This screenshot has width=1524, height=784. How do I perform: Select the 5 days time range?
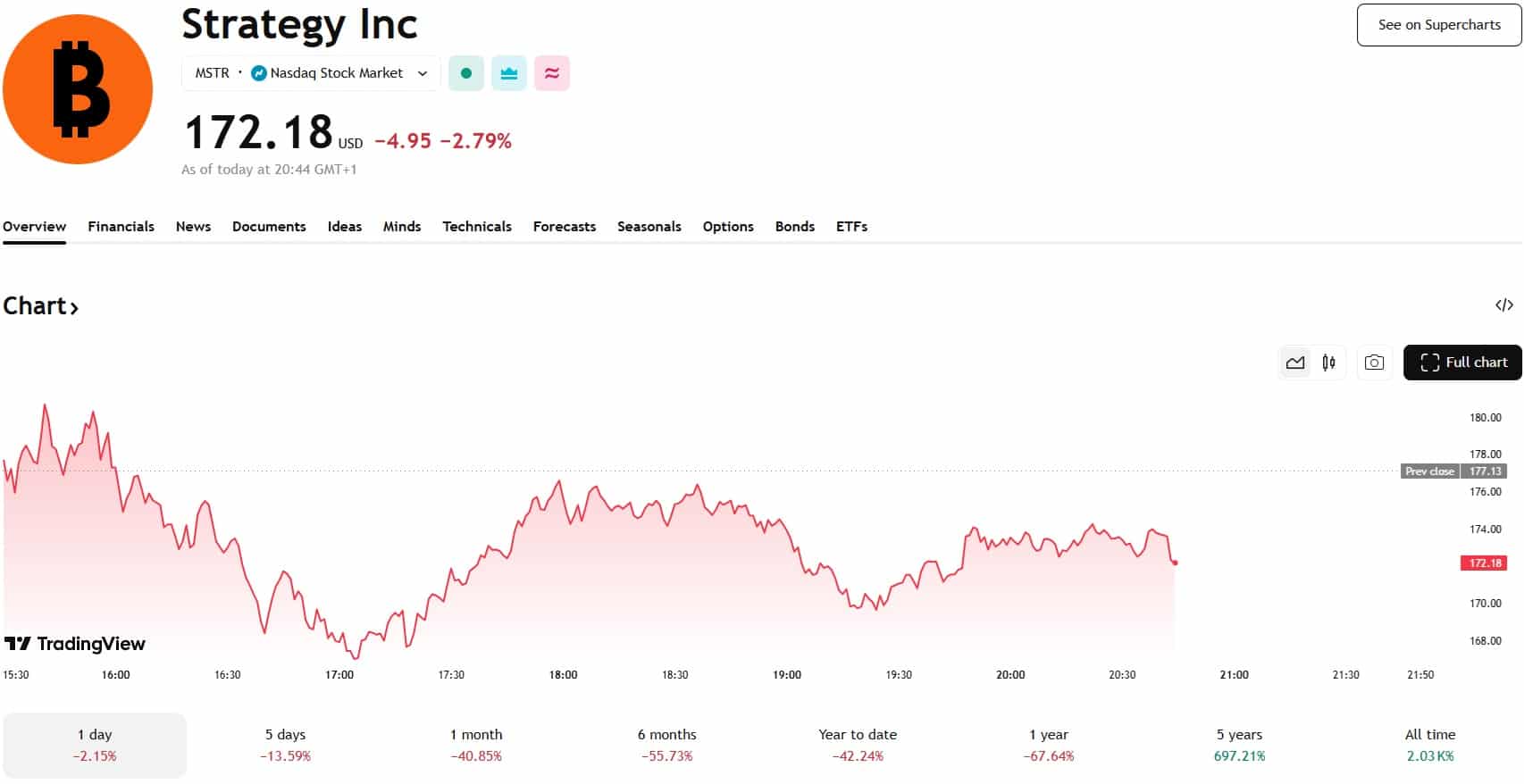(286, 745)
